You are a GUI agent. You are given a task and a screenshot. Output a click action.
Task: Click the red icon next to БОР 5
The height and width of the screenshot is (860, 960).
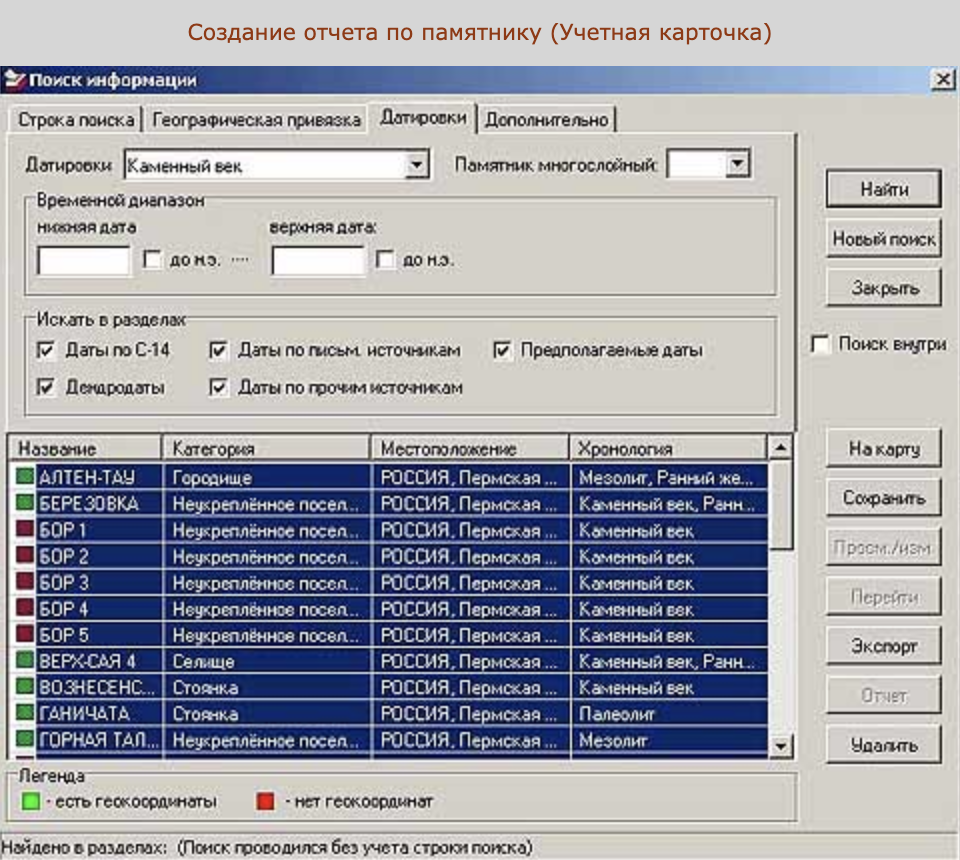[x=25, y=634]
